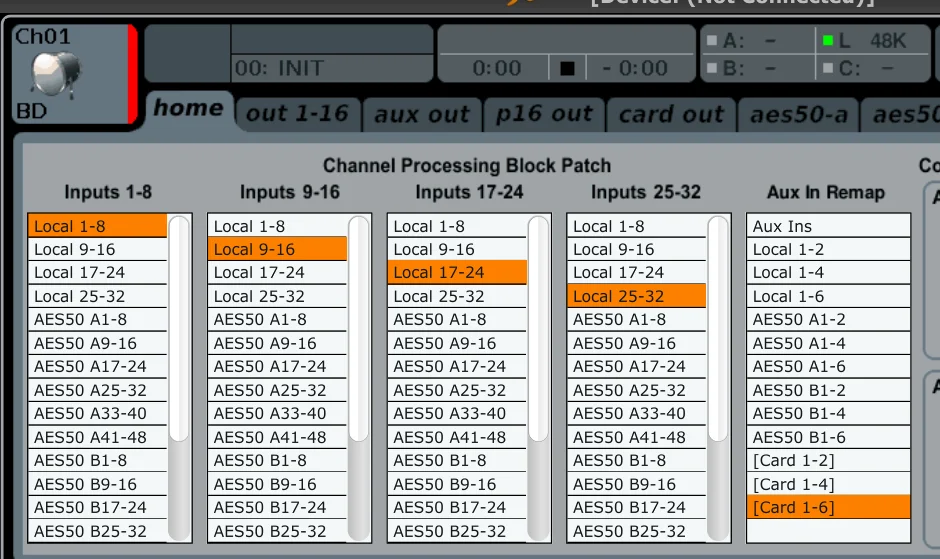Click the Inputs 25-32 scrollbar
This screenshot has height=559, width=940.
718,378
